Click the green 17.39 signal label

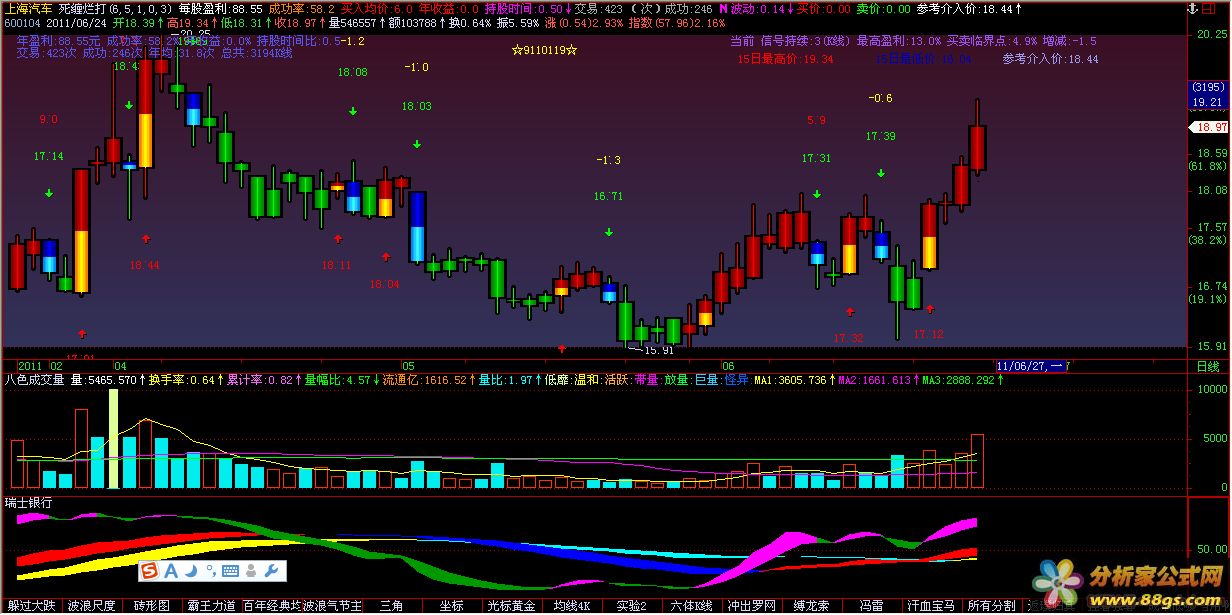880,136
